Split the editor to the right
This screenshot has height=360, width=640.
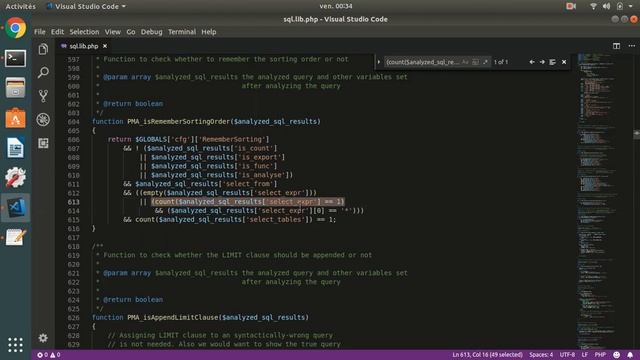pyautogui.click(x=616, y=46)
